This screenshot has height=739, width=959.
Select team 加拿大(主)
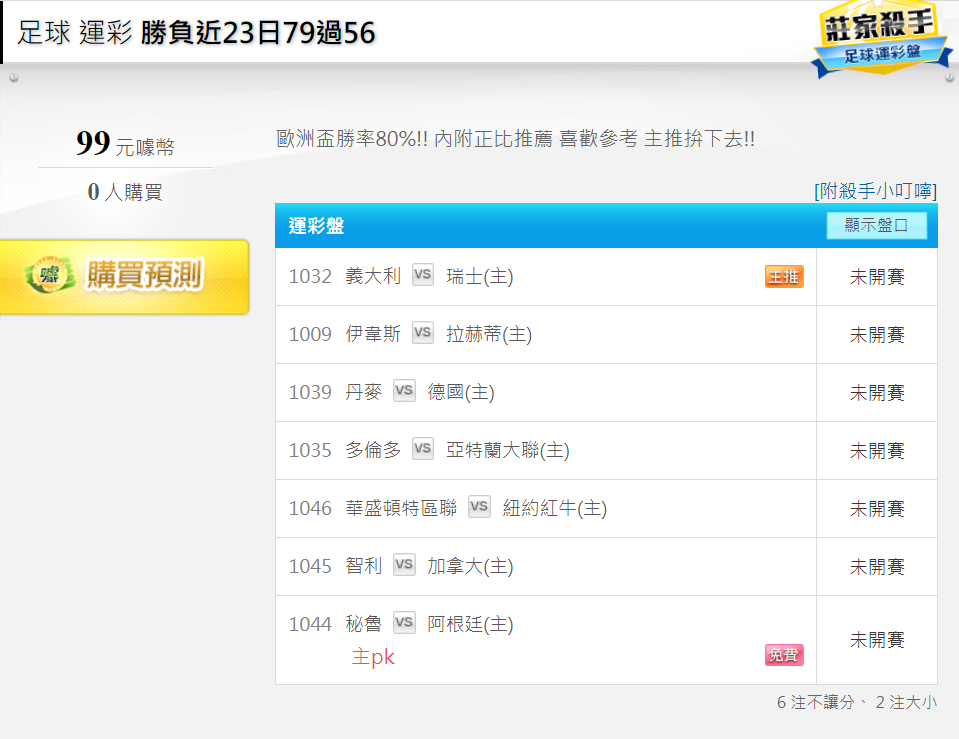point(470,566)
